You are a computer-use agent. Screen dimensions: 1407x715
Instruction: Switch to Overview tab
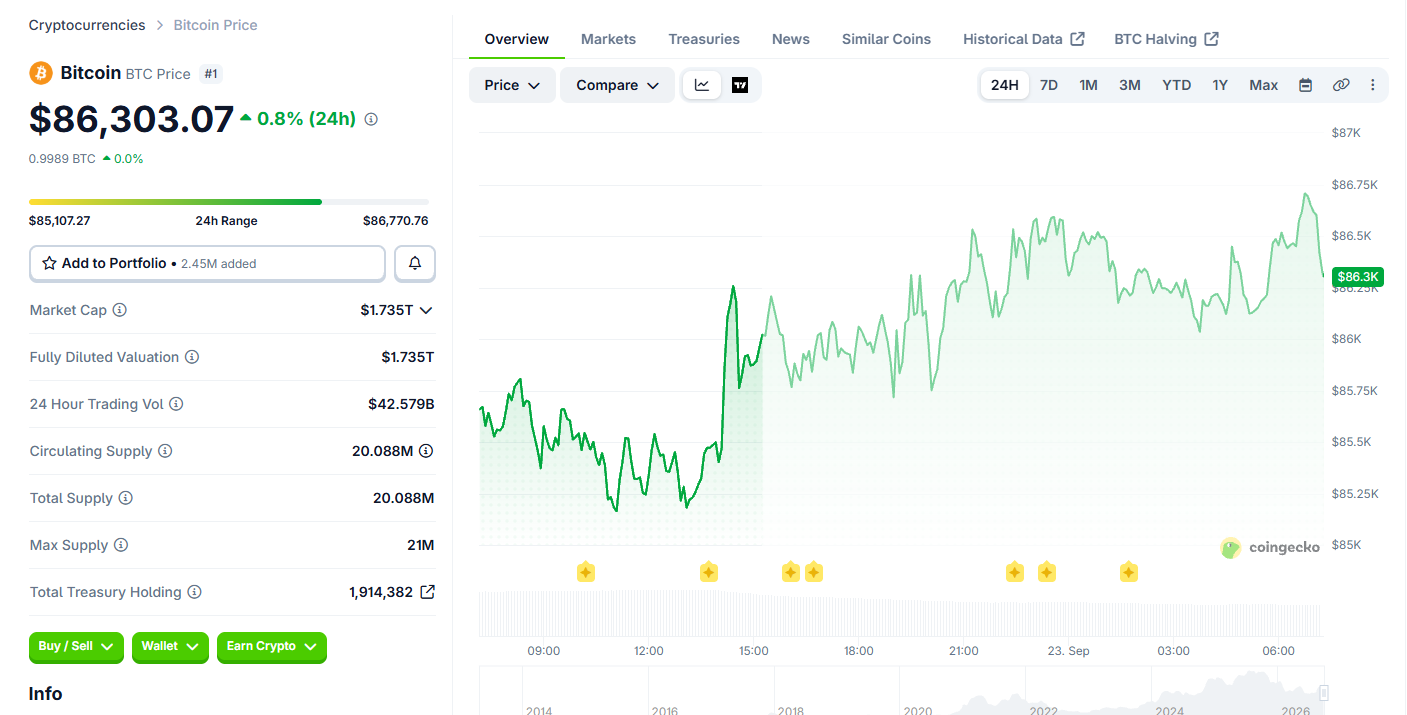click(517, 39)
